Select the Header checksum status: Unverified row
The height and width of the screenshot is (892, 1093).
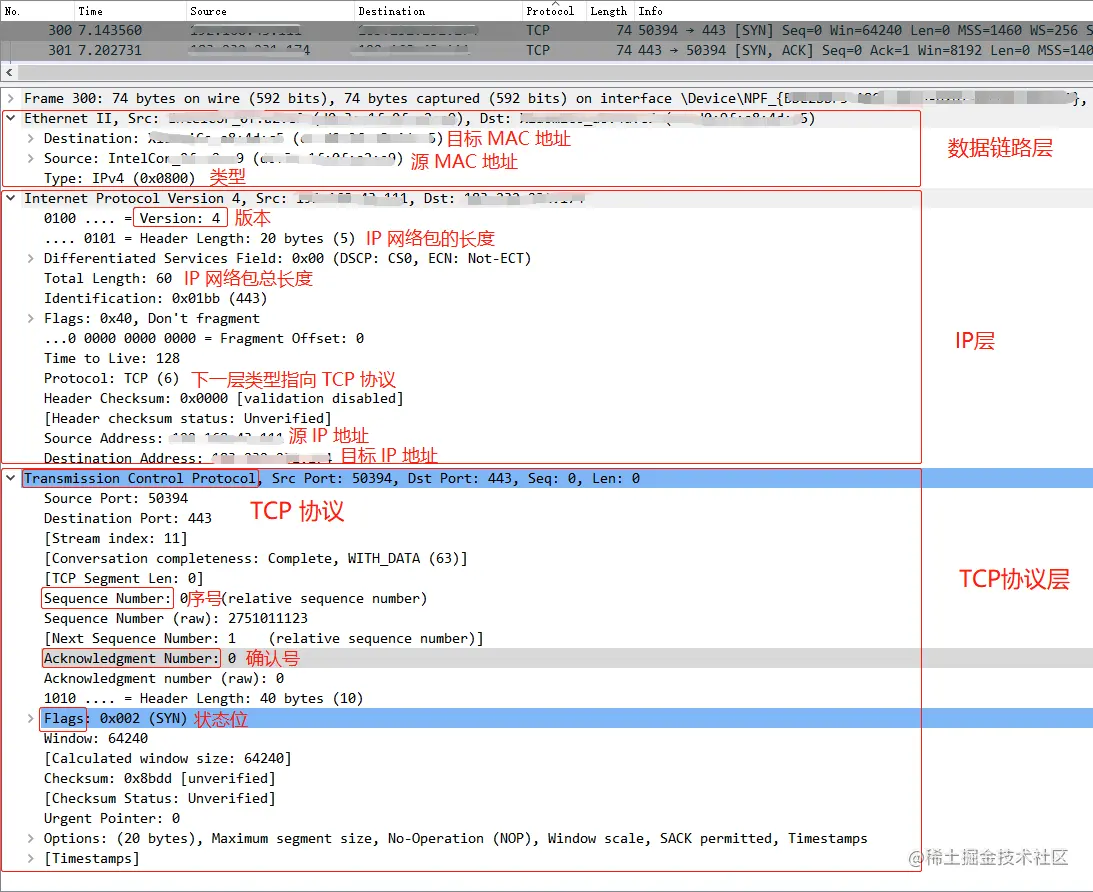pyautogui.click(x=188, y=418)
